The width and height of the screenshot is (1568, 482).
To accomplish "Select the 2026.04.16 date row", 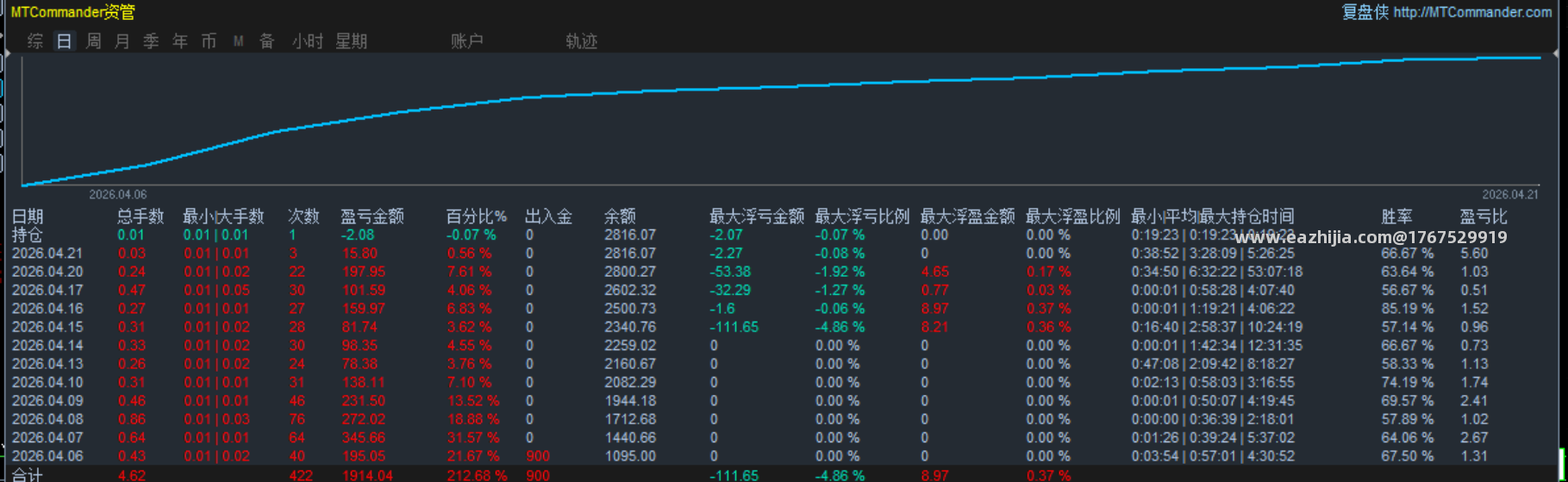I will tap(47, 309).
